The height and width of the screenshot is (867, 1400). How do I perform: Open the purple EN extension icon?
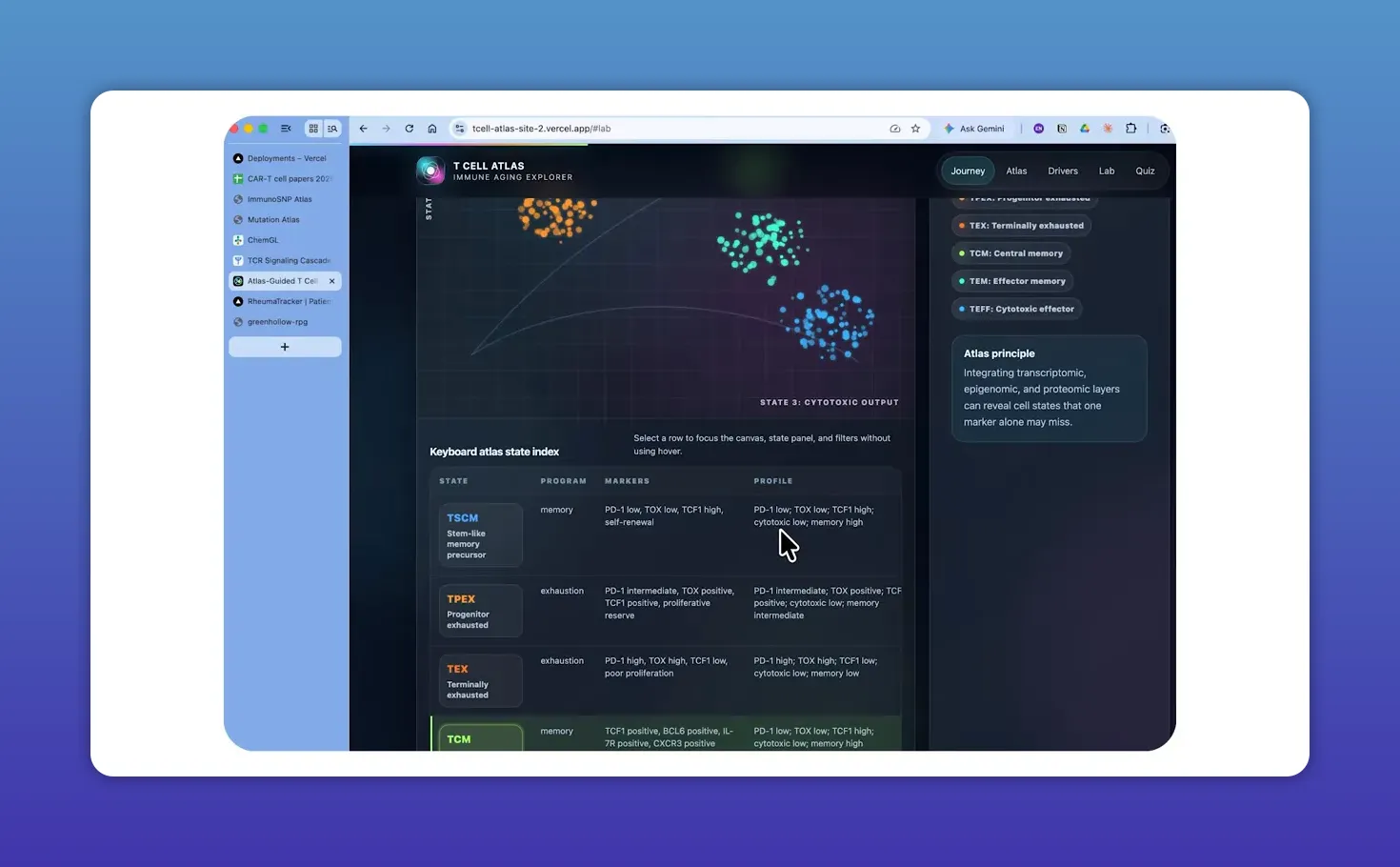(1039, 129)
